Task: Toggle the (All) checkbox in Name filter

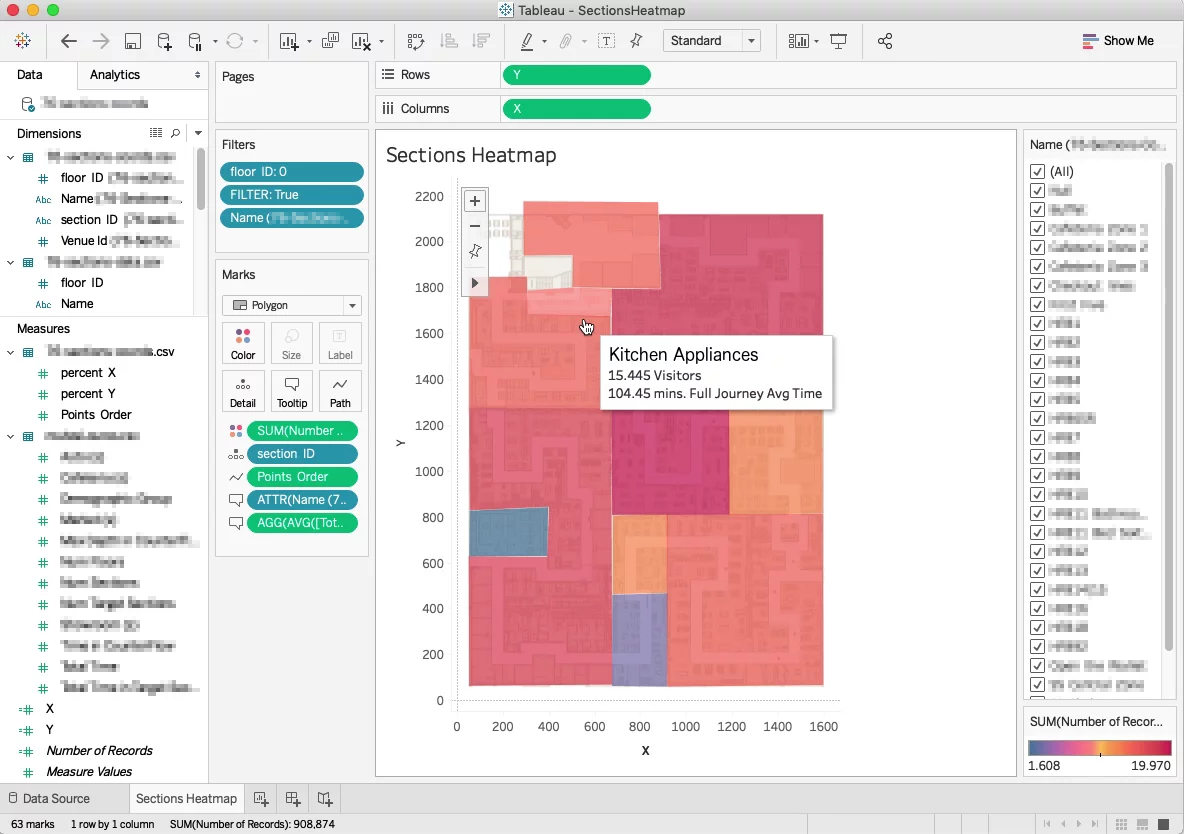Action: pos(1038,171)
